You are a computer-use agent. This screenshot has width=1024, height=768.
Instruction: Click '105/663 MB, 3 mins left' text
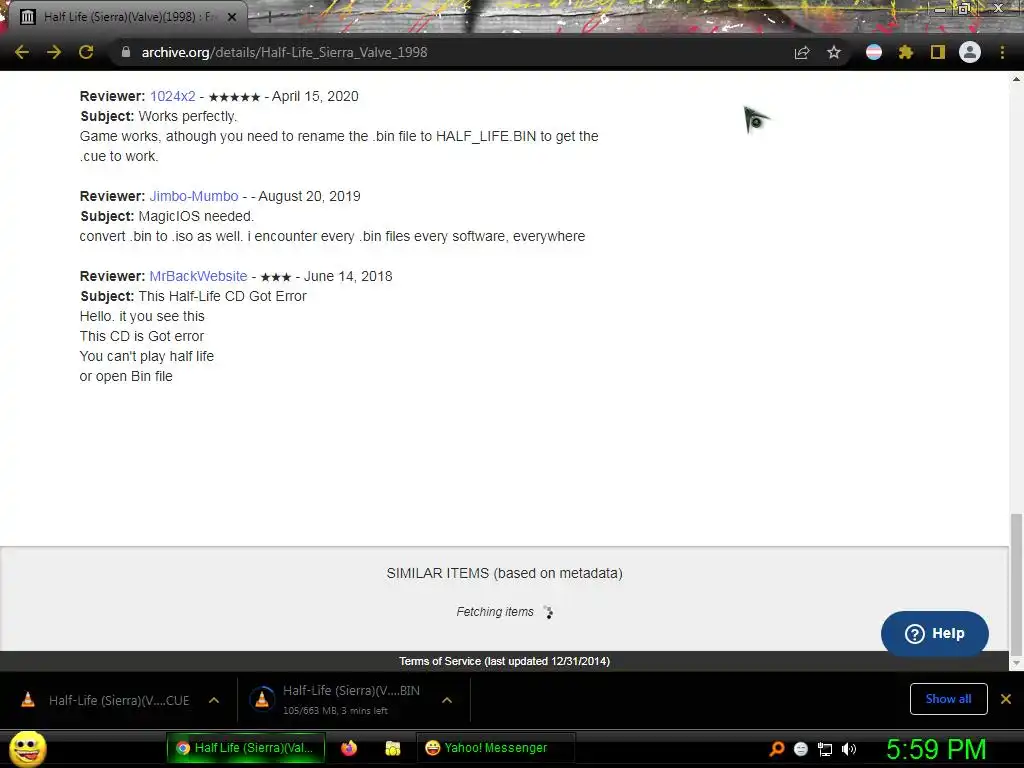coord(335,711)
